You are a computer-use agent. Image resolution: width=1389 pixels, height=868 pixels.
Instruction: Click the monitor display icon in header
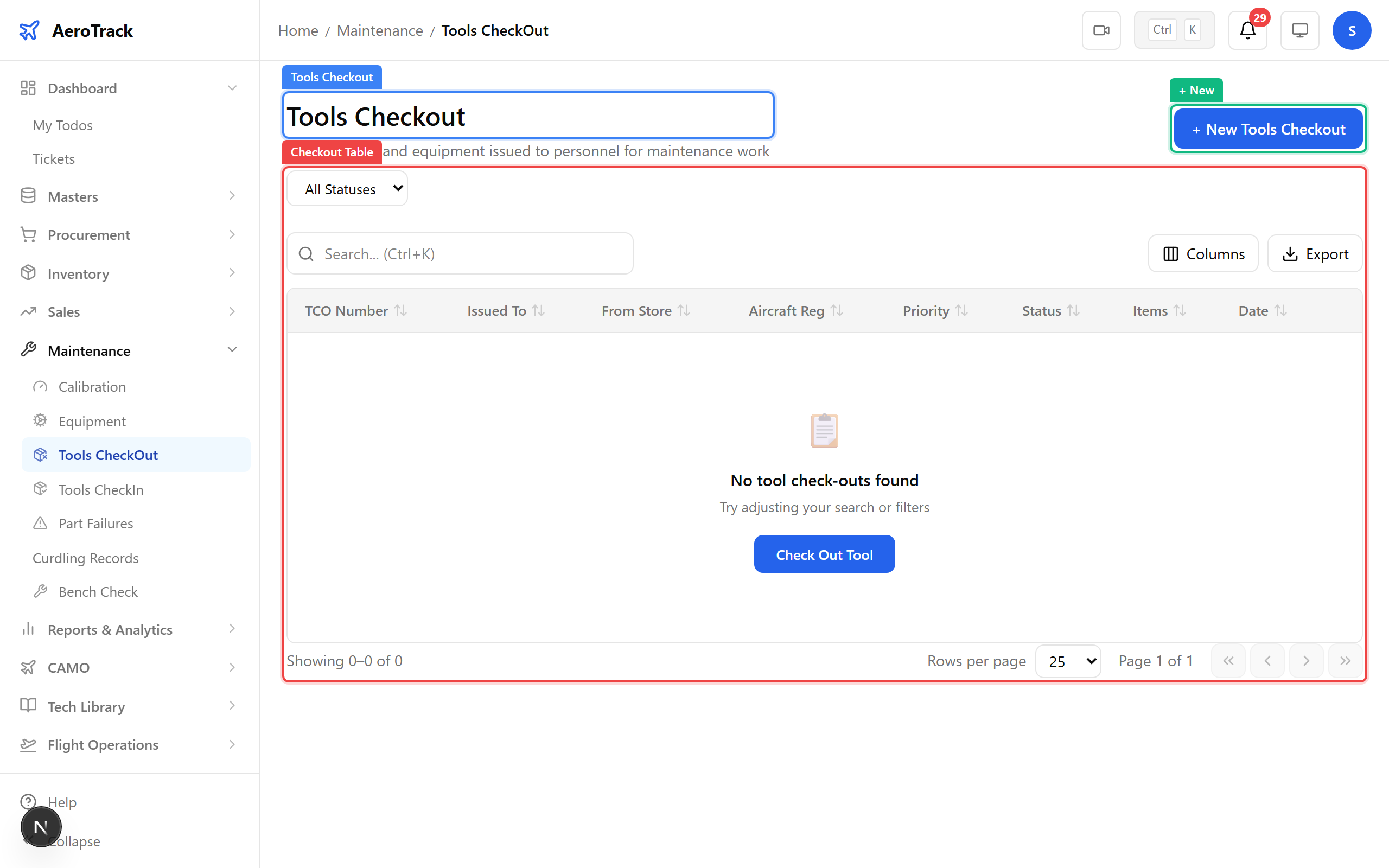tap(1299, 30)
